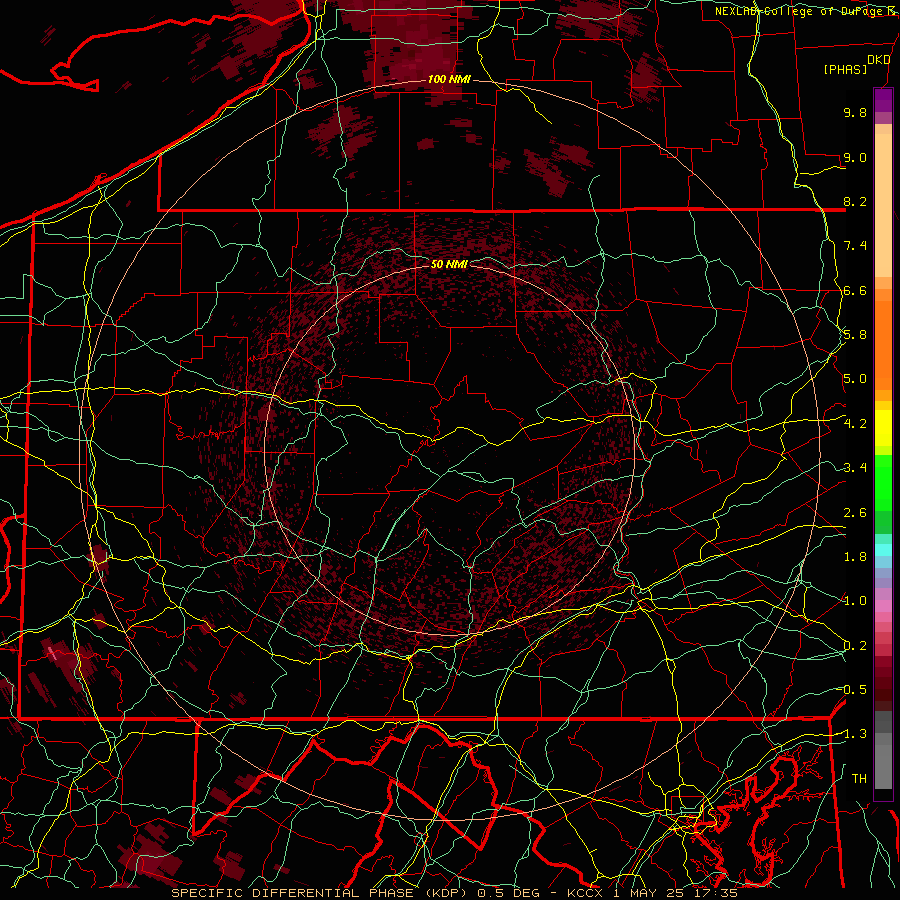
Task: Pick the pink band on the color bar
Action: 883,606
